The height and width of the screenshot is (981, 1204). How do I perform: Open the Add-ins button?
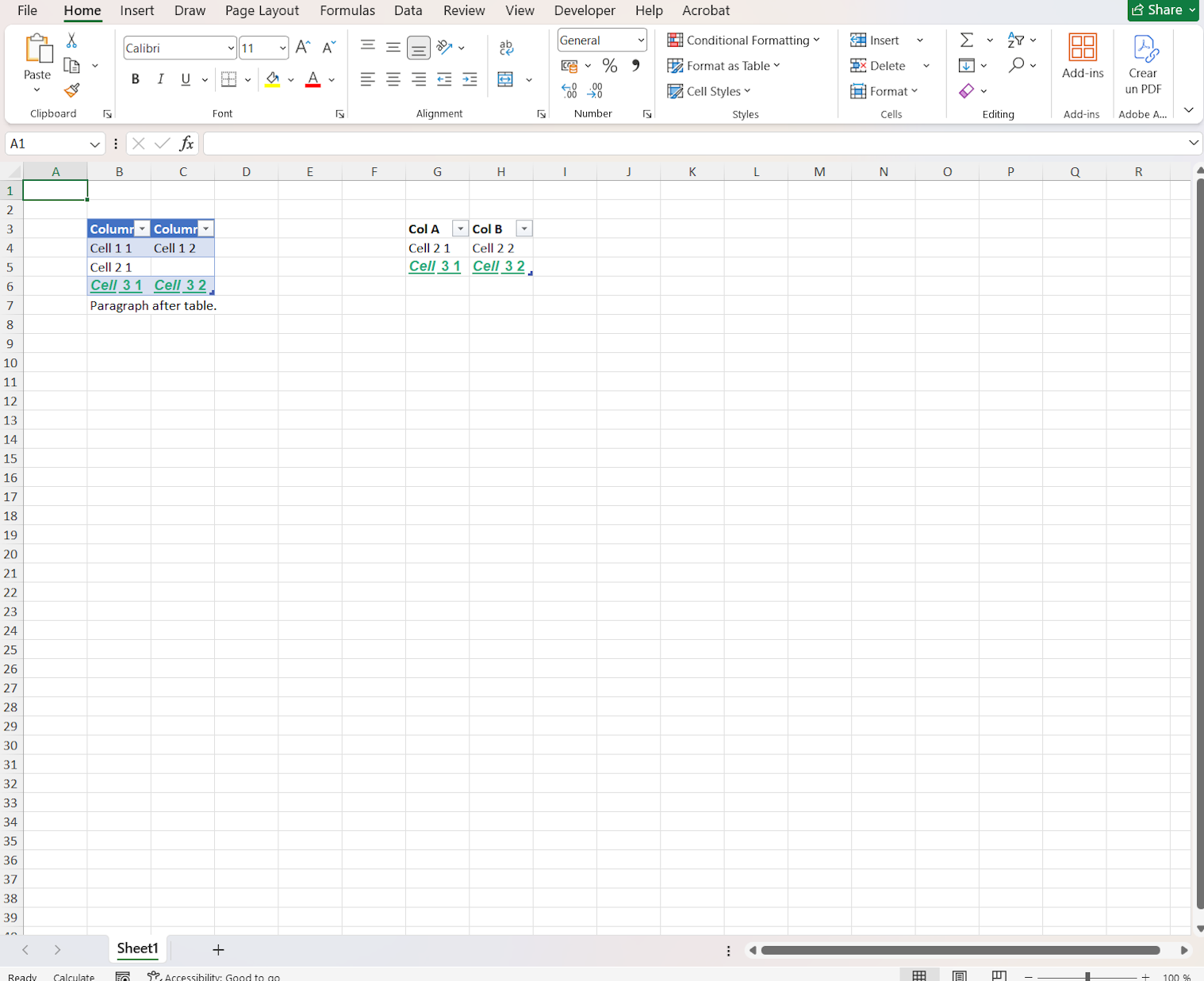tap(1083, 56)
